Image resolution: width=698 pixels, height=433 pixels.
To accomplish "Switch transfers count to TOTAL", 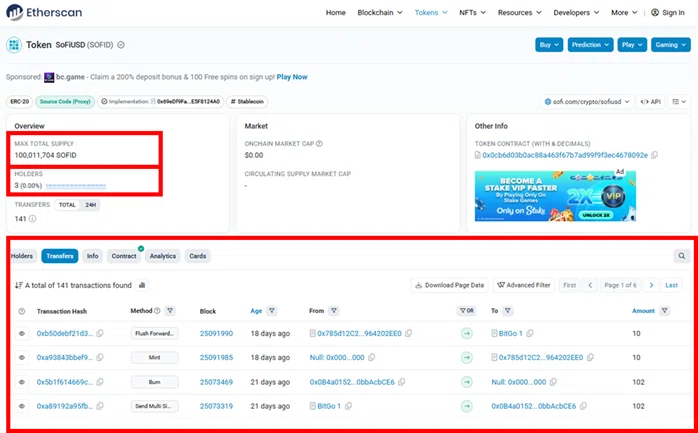I will tap(67, 205).
